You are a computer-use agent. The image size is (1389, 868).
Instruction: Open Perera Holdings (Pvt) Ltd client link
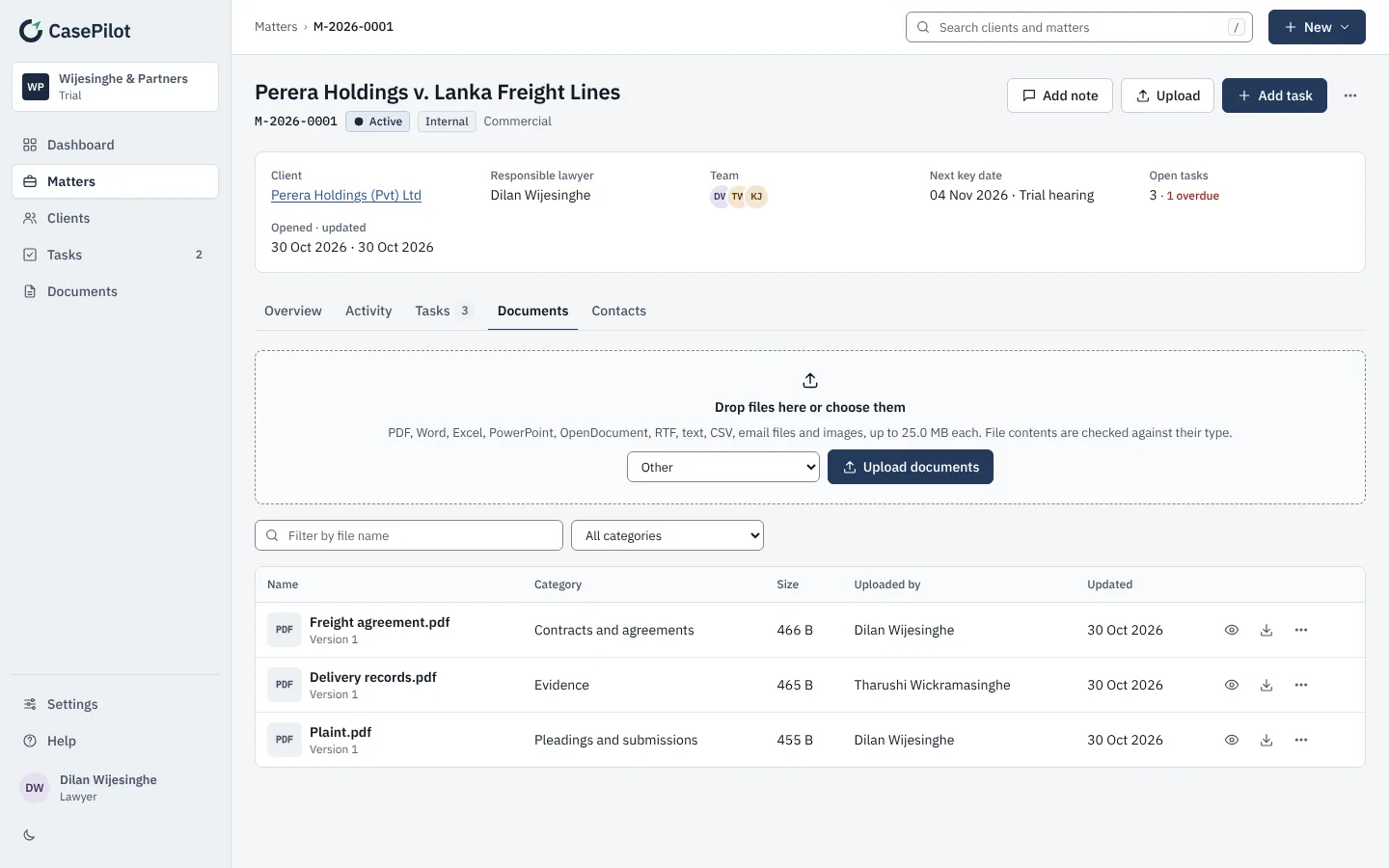pos(346,195)
